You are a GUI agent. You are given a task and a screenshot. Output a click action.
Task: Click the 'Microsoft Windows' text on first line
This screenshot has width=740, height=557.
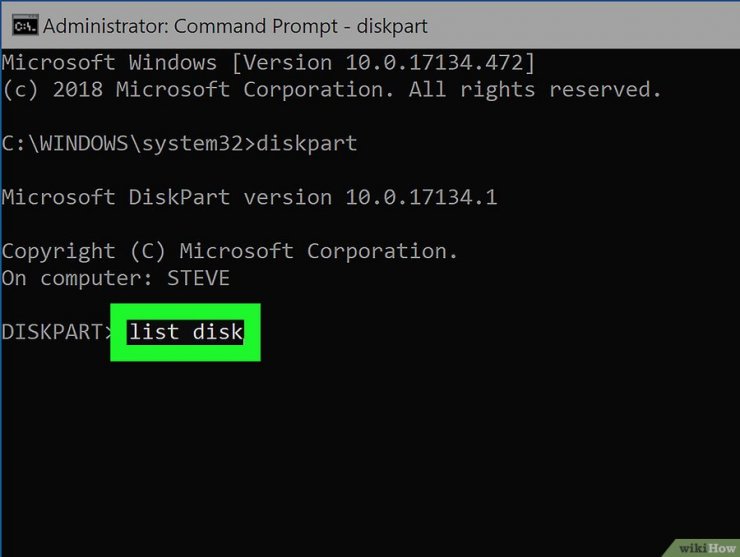point(109,63)
